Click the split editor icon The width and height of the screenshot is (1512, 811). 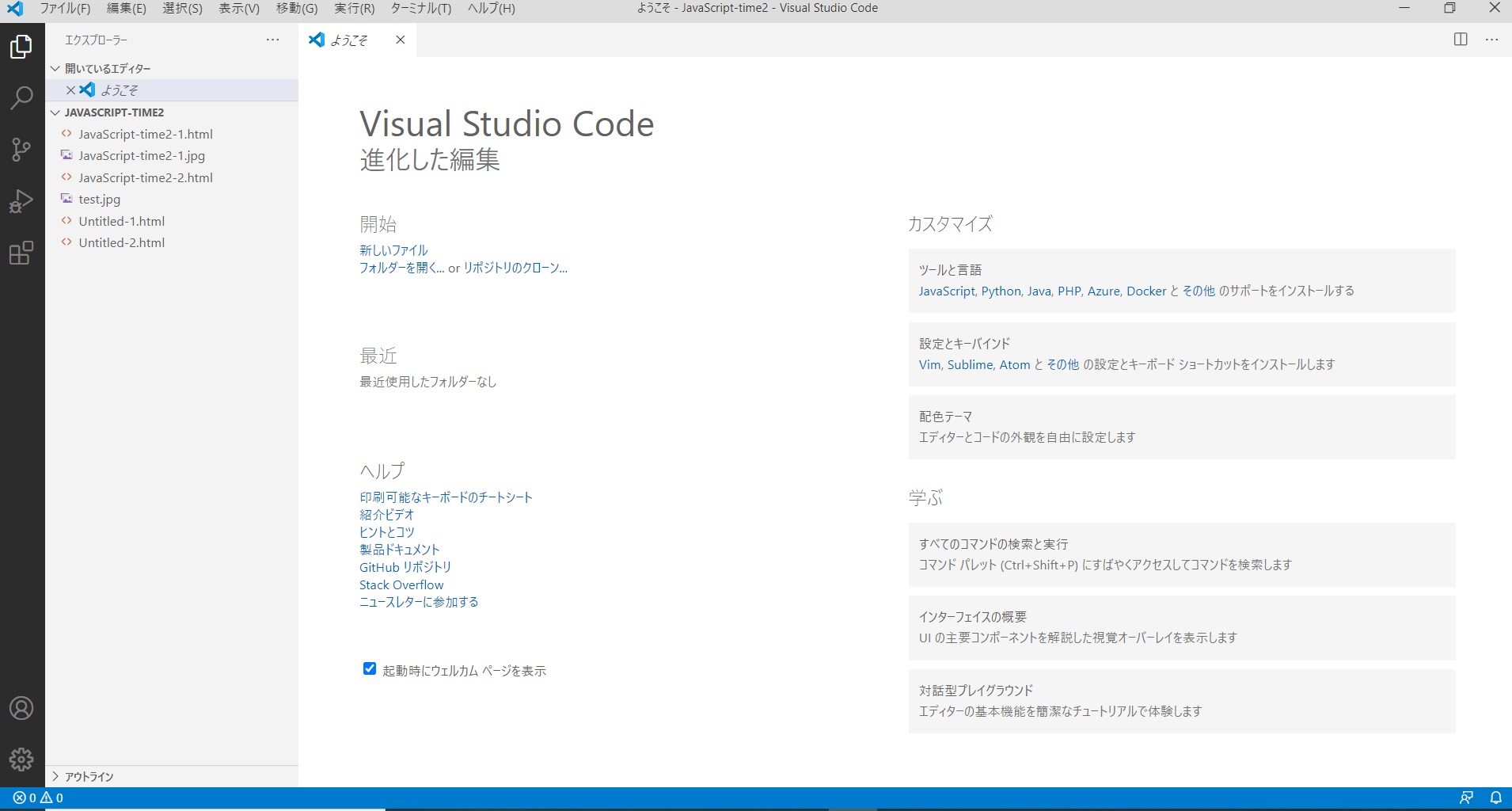1461,40
